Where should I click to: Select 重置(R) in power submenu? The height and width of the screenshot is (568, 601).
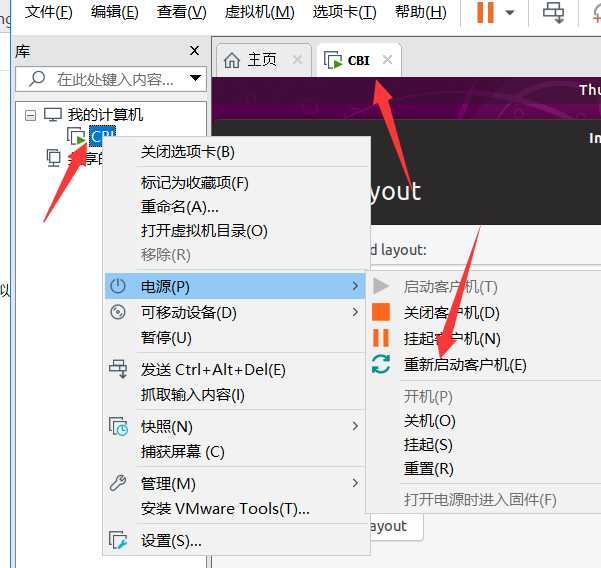click(x=429, y=469)
